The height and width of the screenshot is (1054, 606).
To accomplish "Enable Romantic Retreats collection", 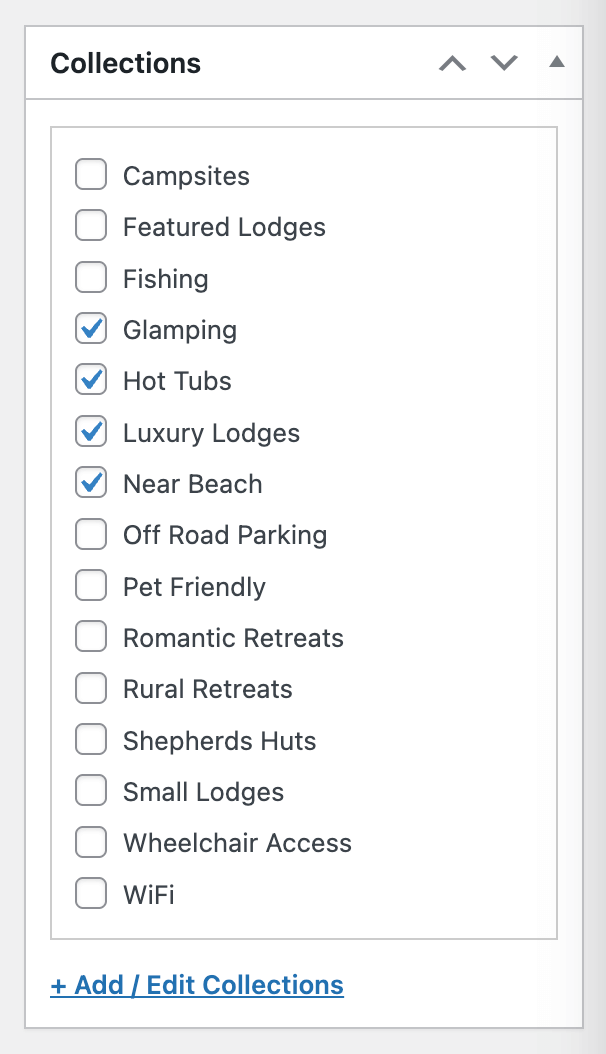I will pyautogui.click(x=91, y=638).
